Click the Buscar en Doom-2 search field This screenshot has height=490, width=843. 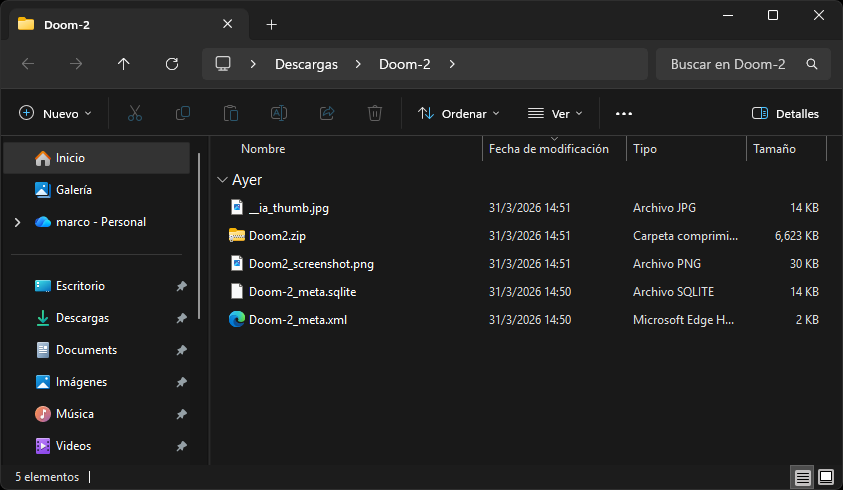point(730,64)
